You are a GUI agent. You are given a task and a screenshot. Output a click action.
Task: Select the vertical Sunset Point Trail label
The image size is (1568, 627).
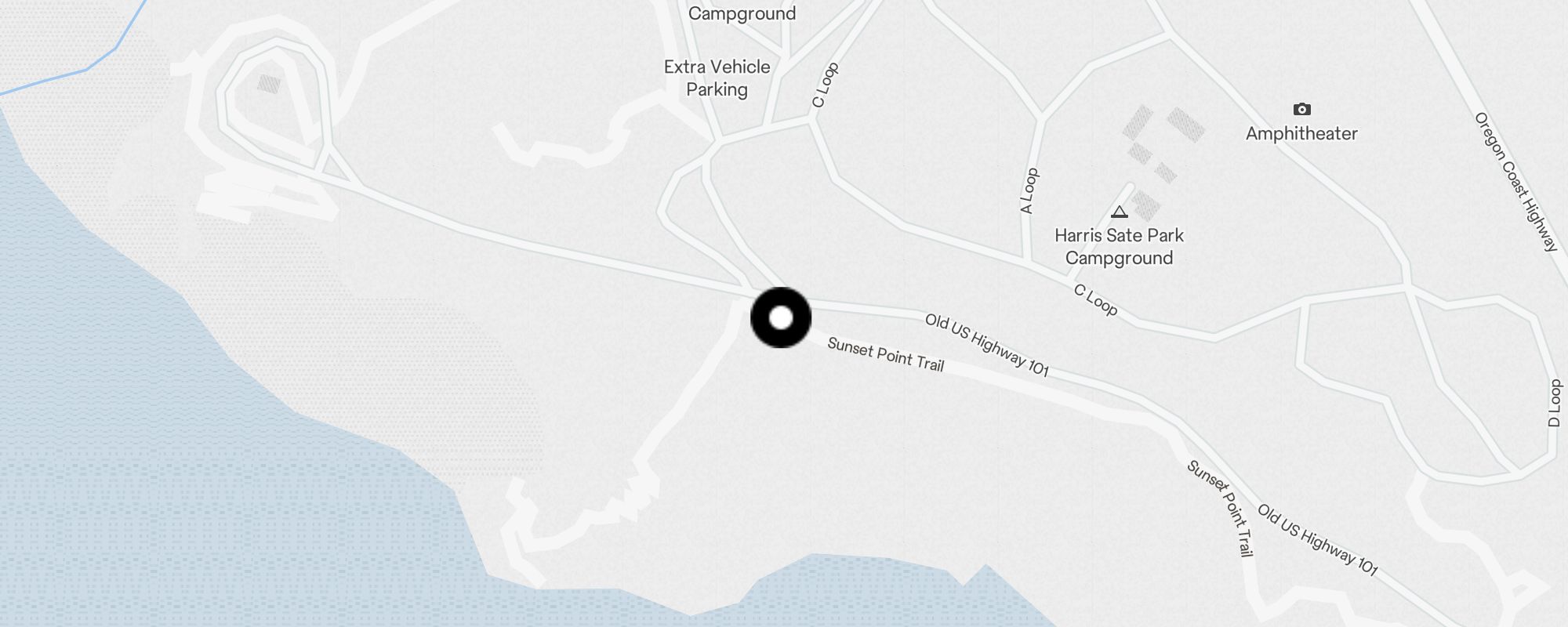point(1220,508)
